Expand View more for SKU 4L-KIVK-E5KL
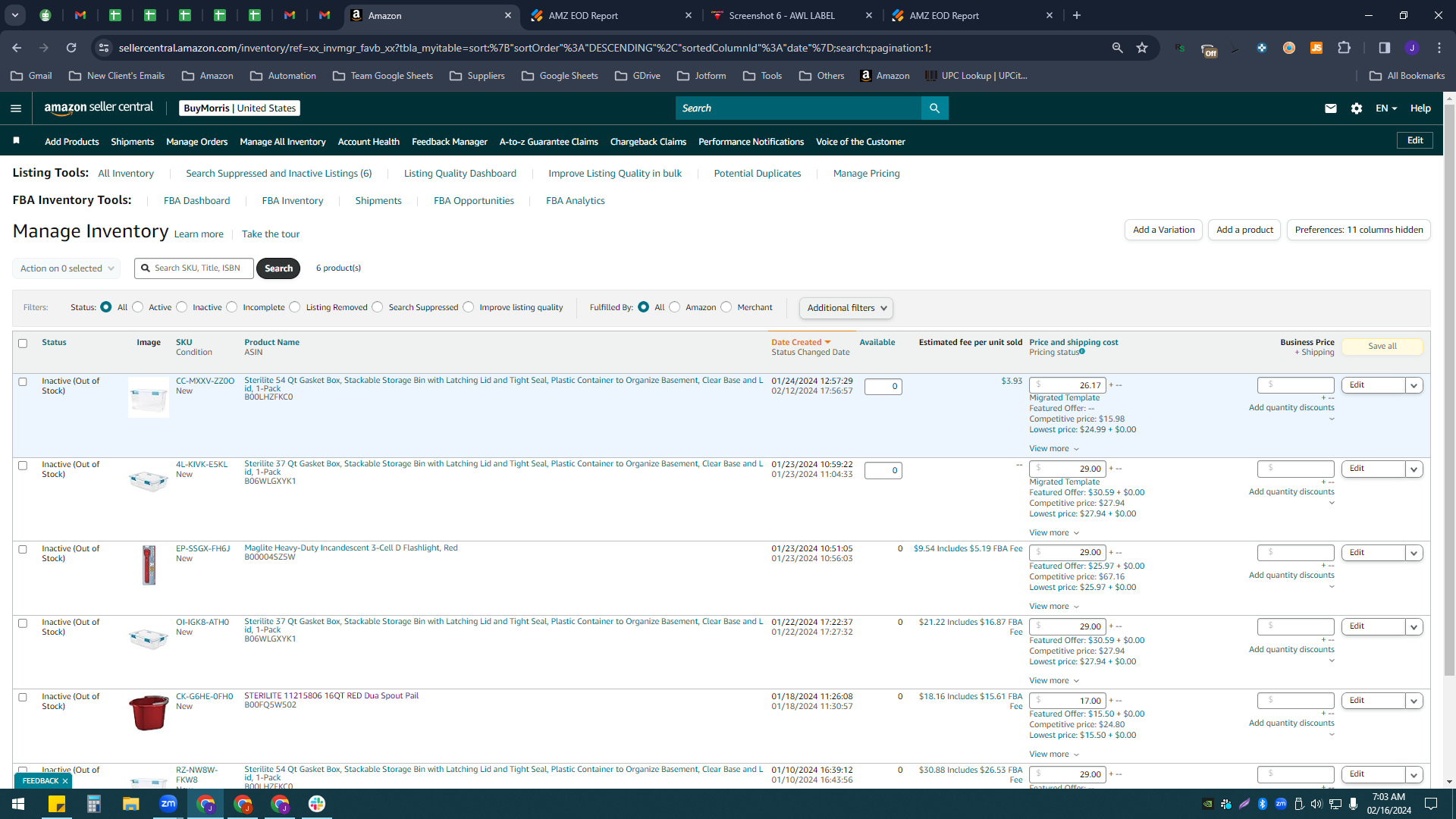The image size is (1456, 819). click(1054, 533)
